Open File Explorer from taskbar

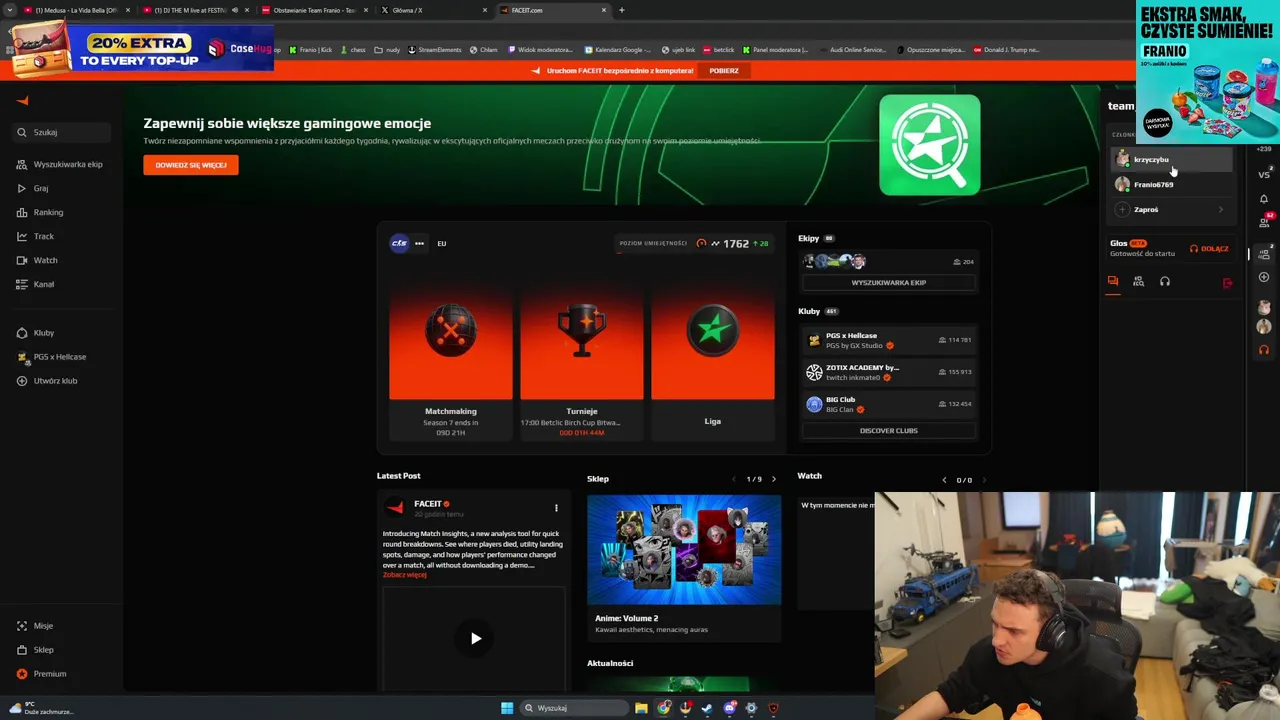click(x=641, y=708)
